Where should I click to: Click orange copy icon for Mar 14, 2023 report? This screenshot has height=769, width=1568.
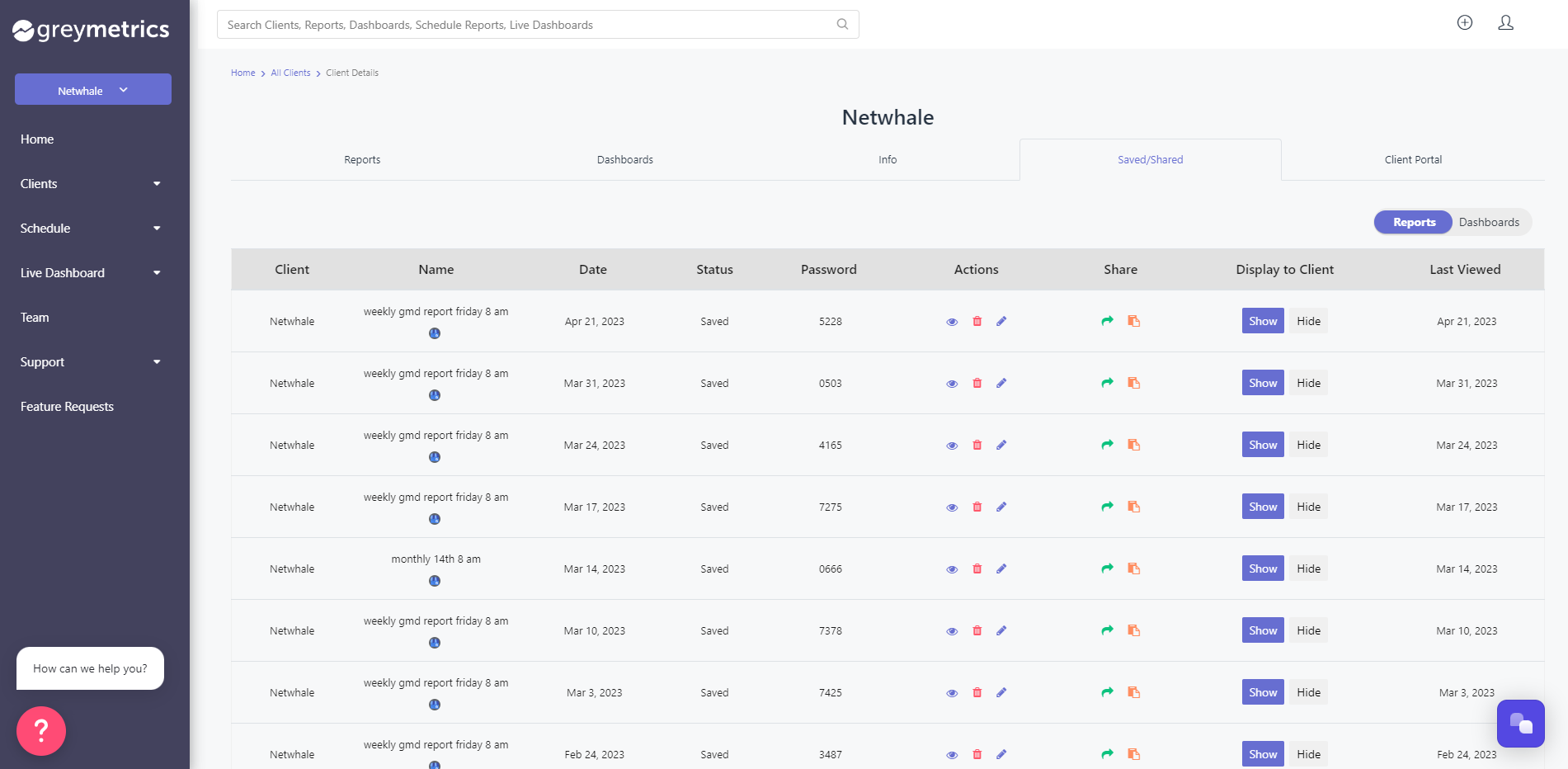pyautogui.click(x=1134, y=568)
